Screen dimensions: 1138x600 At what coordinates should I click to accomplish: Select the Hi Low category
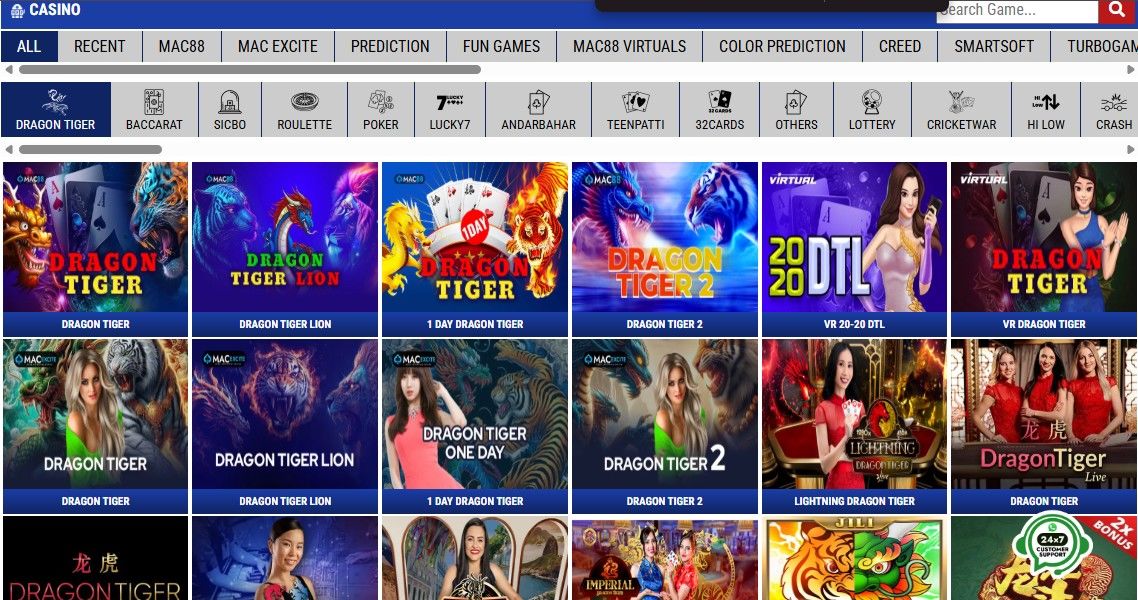click(1046, 110)
